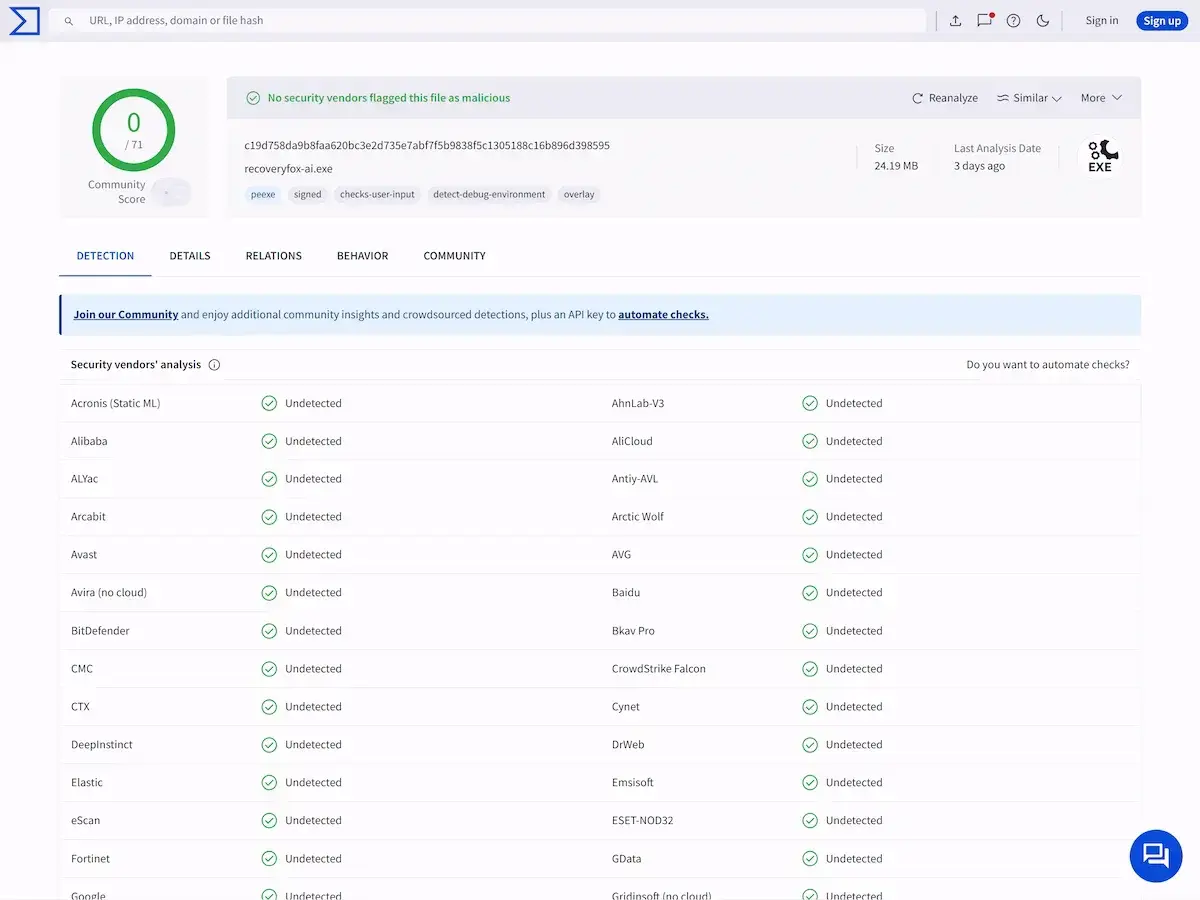
Task: Click the Sign up button
Action: (x=1162, y=21)
